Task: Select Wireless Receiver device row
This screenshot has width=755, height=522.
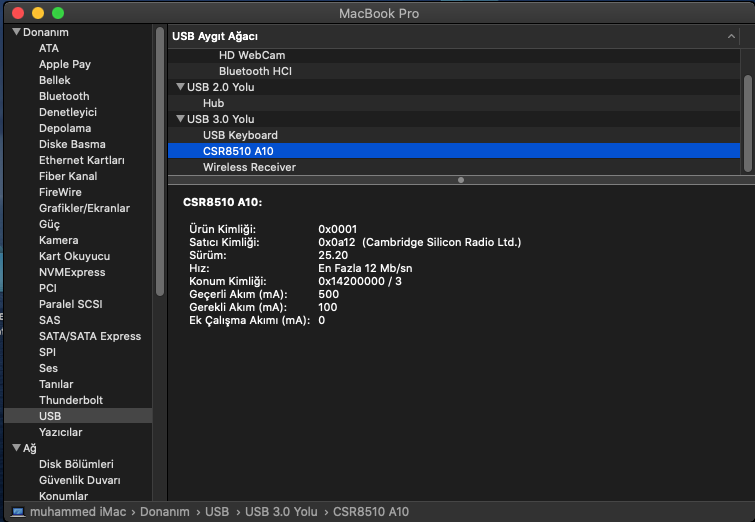Action: [249, 167]
